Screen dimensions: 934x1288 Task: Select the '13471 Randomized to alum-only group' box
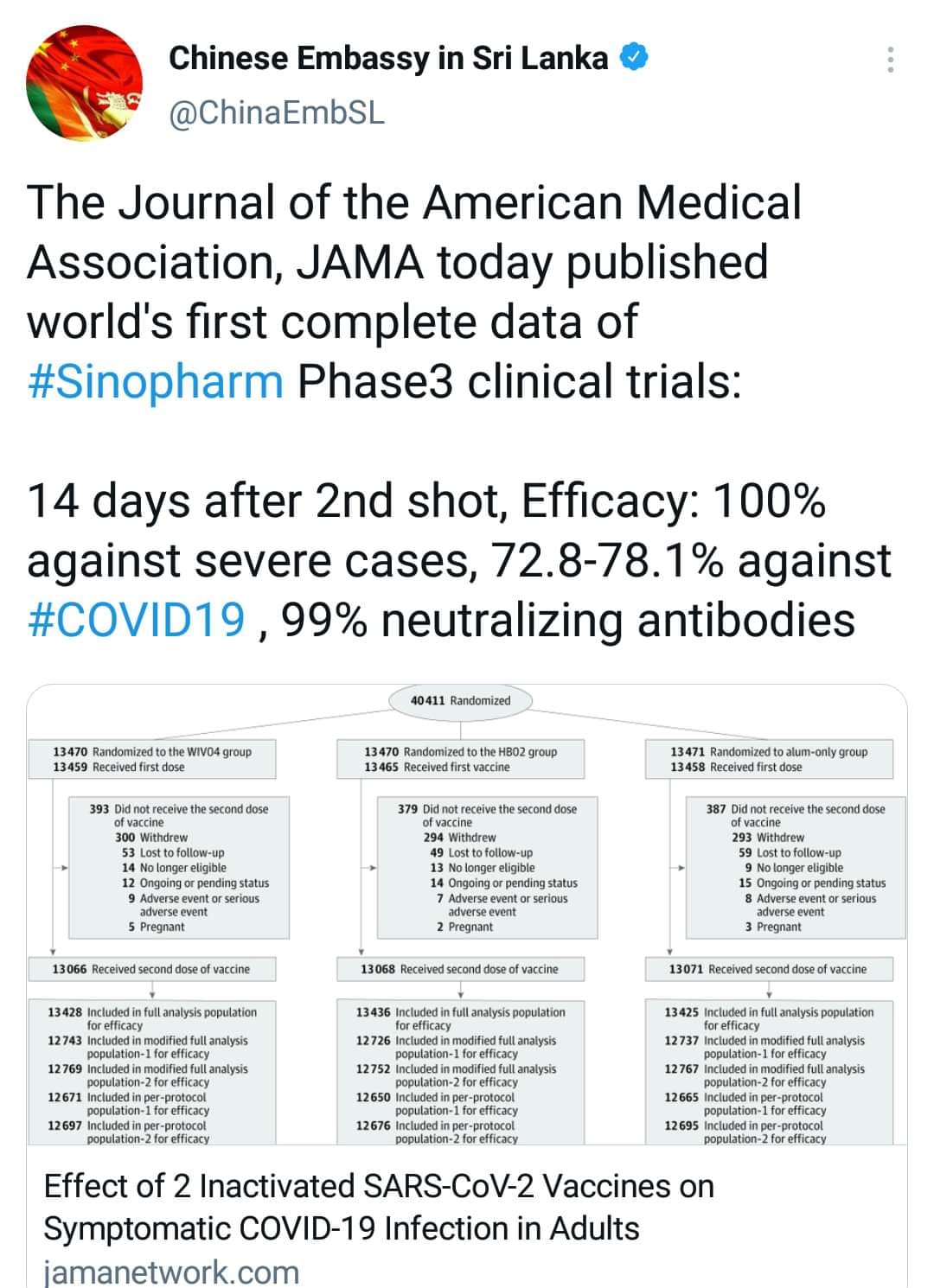tap(770, 759)
